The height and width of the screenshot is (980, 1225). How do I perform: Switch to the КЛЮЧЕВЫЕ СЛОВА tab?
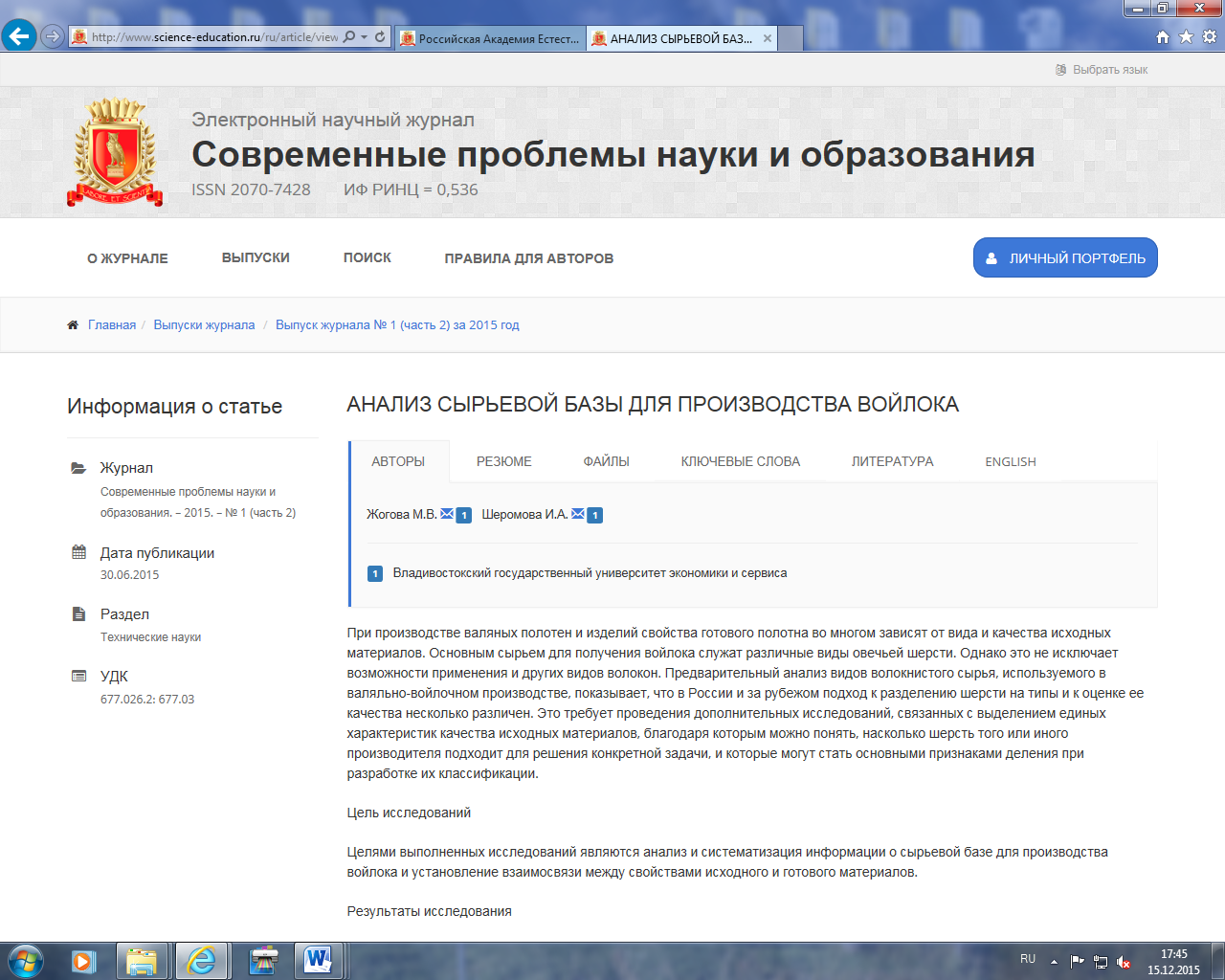tap(740, 461)
